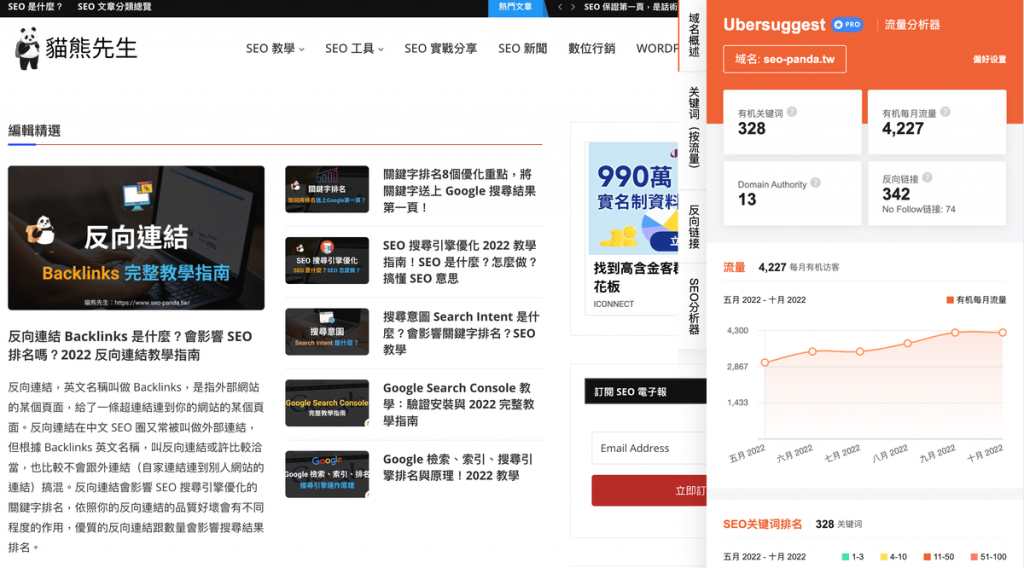Screen dimensions: 1024x568
Task: Select the 关键词(按流量) vertical tab
Action: tap(694, 127)
